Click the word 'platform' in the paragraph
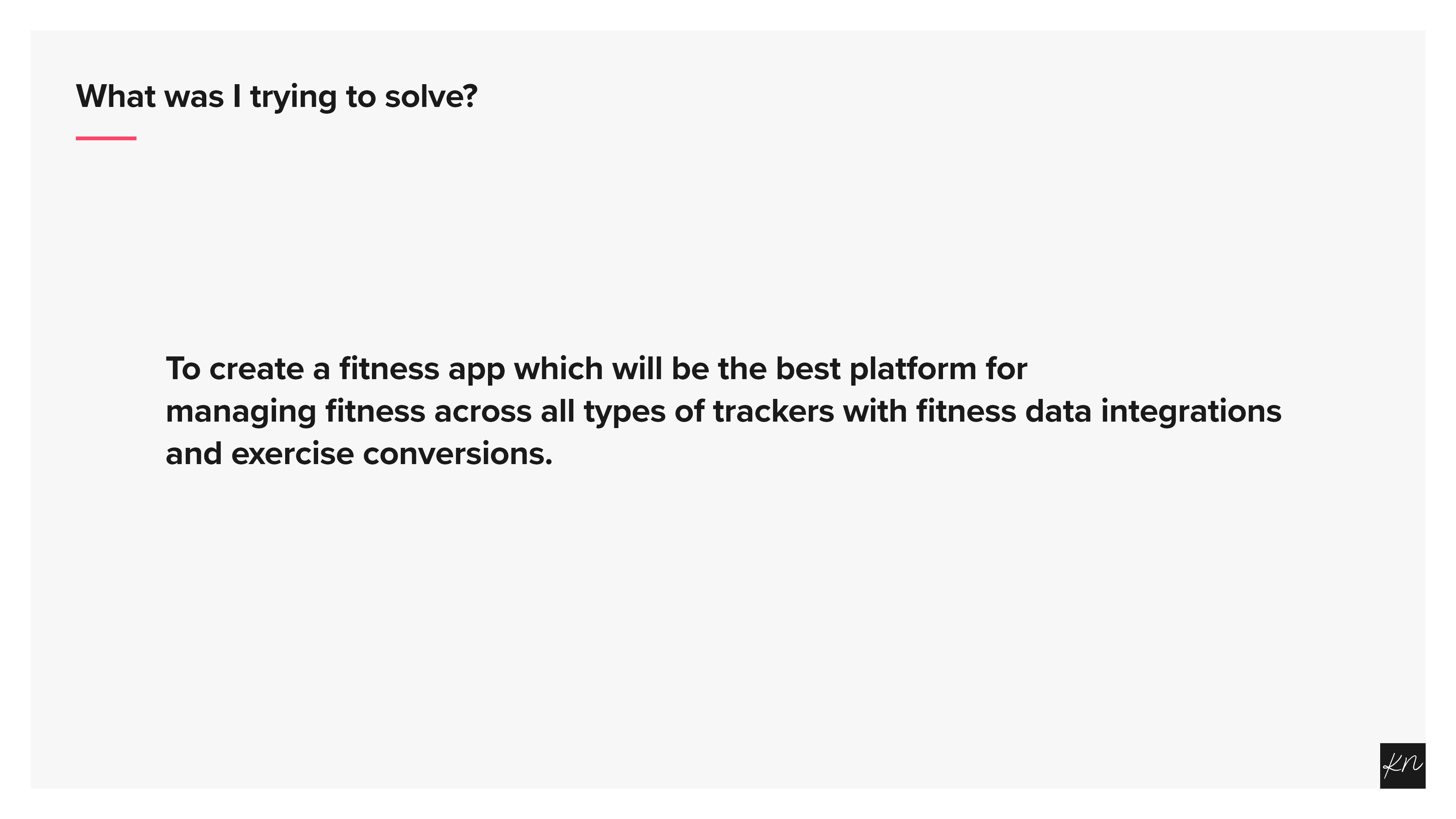Image resolution: width=1456 pixels, height=819 pixels. [x=913, y=369]
